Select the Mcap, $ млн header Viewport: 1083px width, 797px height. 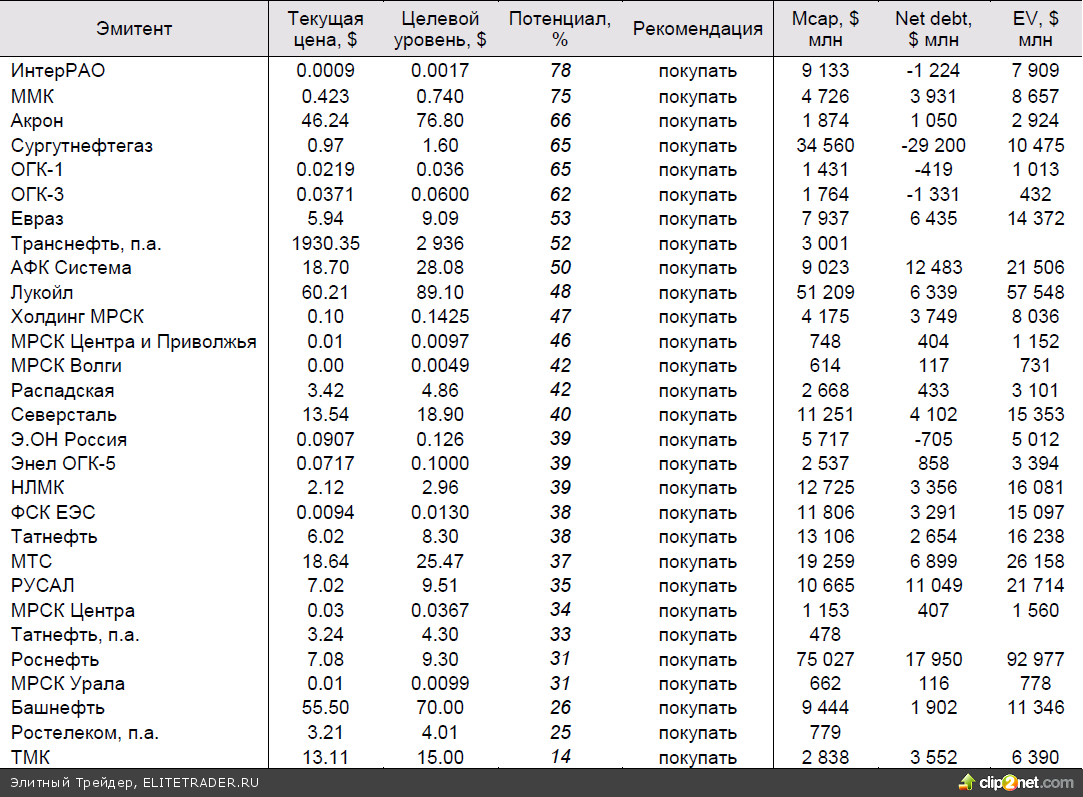(x=825, y=29)
